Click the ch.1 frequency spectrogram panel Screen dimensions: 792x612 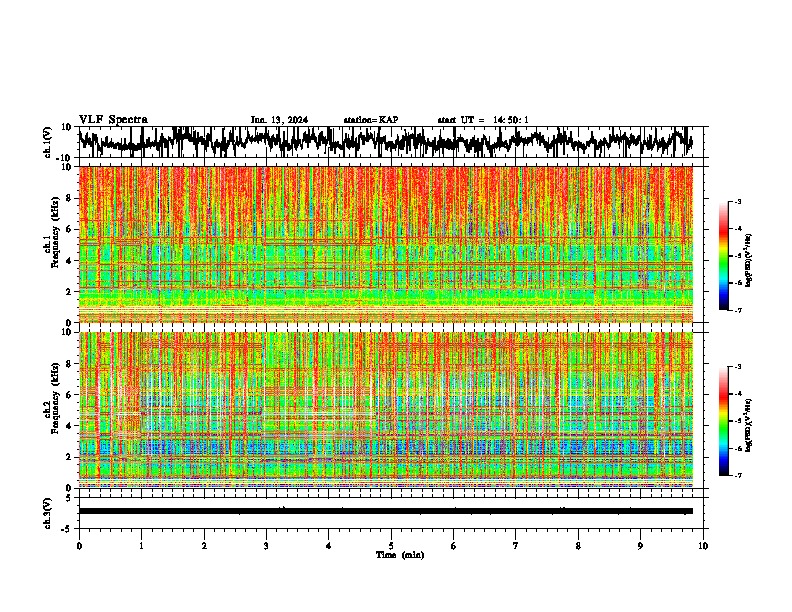(386, 244)
